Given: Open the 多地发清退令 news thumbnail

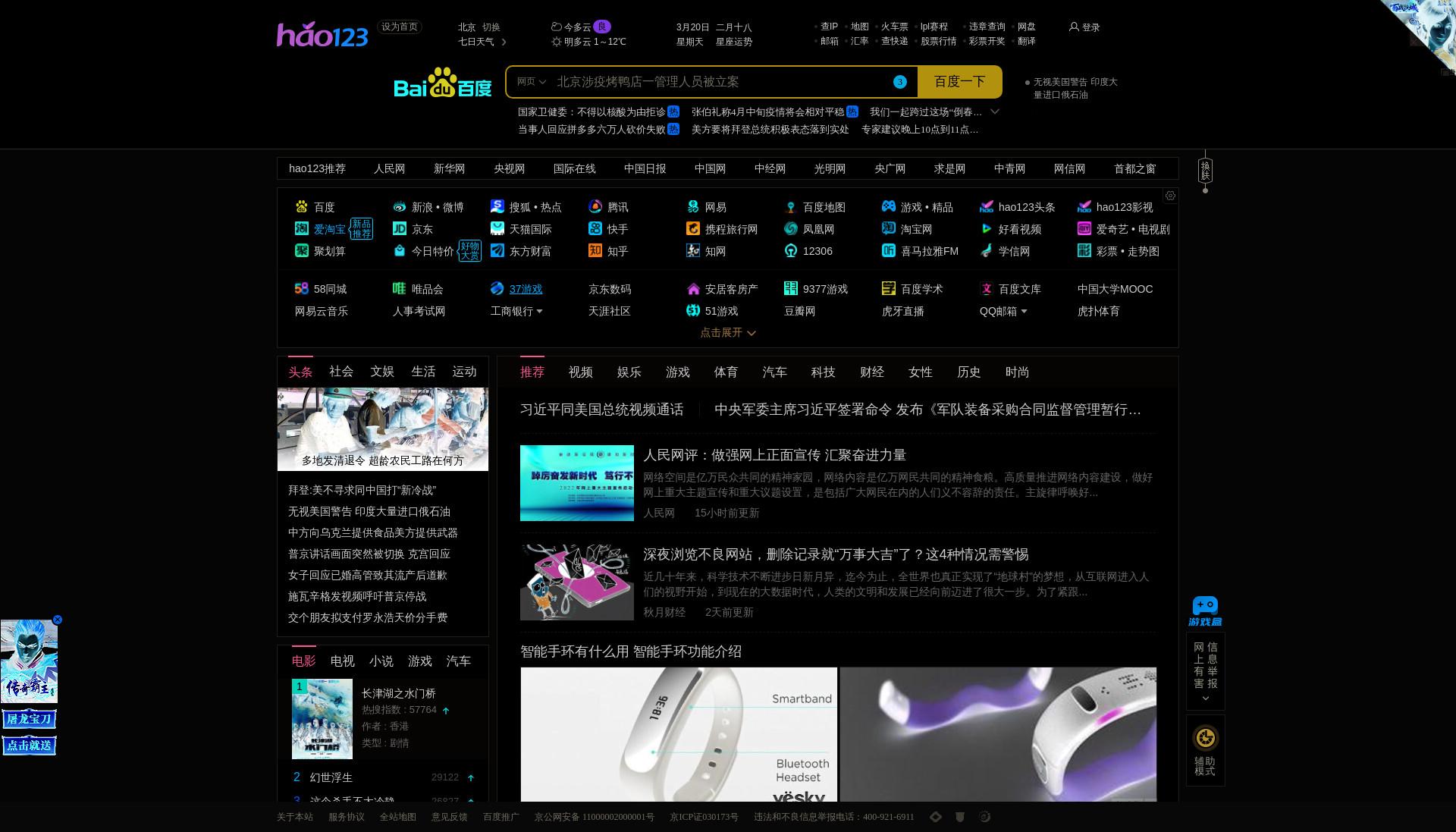Looking at the screenshot, I should coord(383,429).
